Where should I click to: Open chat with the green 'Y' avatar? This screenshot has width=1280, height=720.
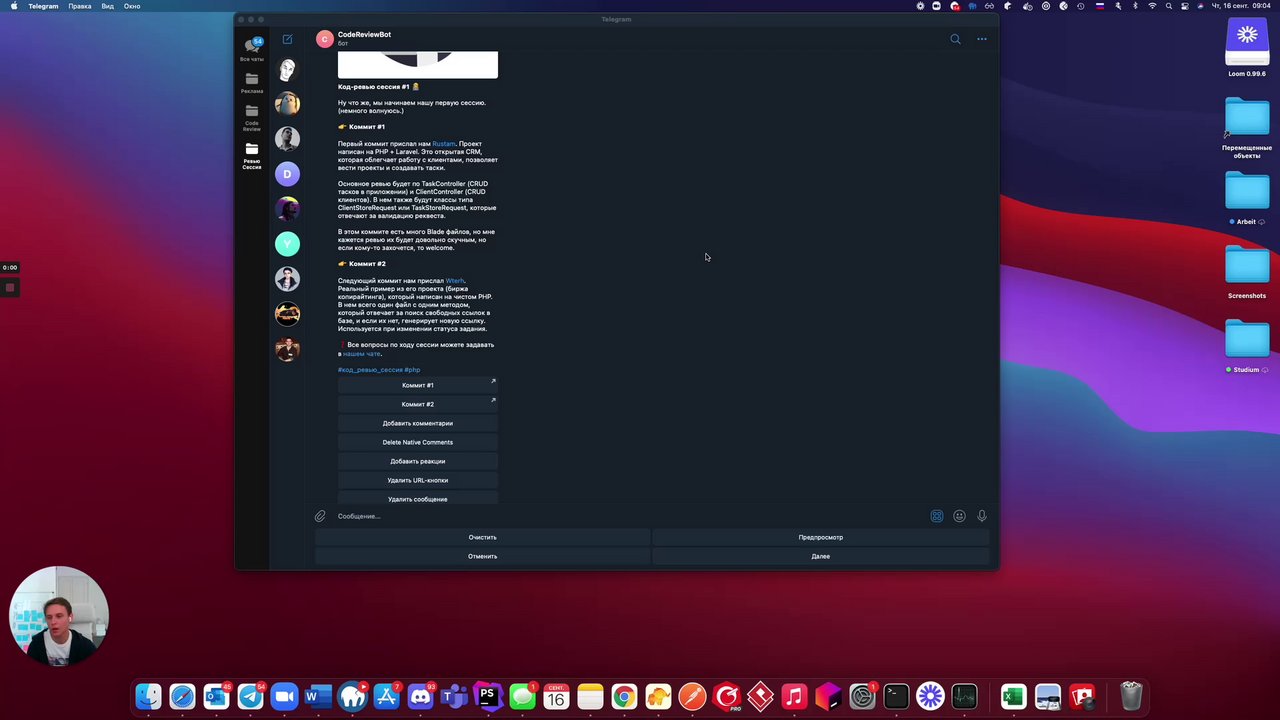click(x=287, y=244)
